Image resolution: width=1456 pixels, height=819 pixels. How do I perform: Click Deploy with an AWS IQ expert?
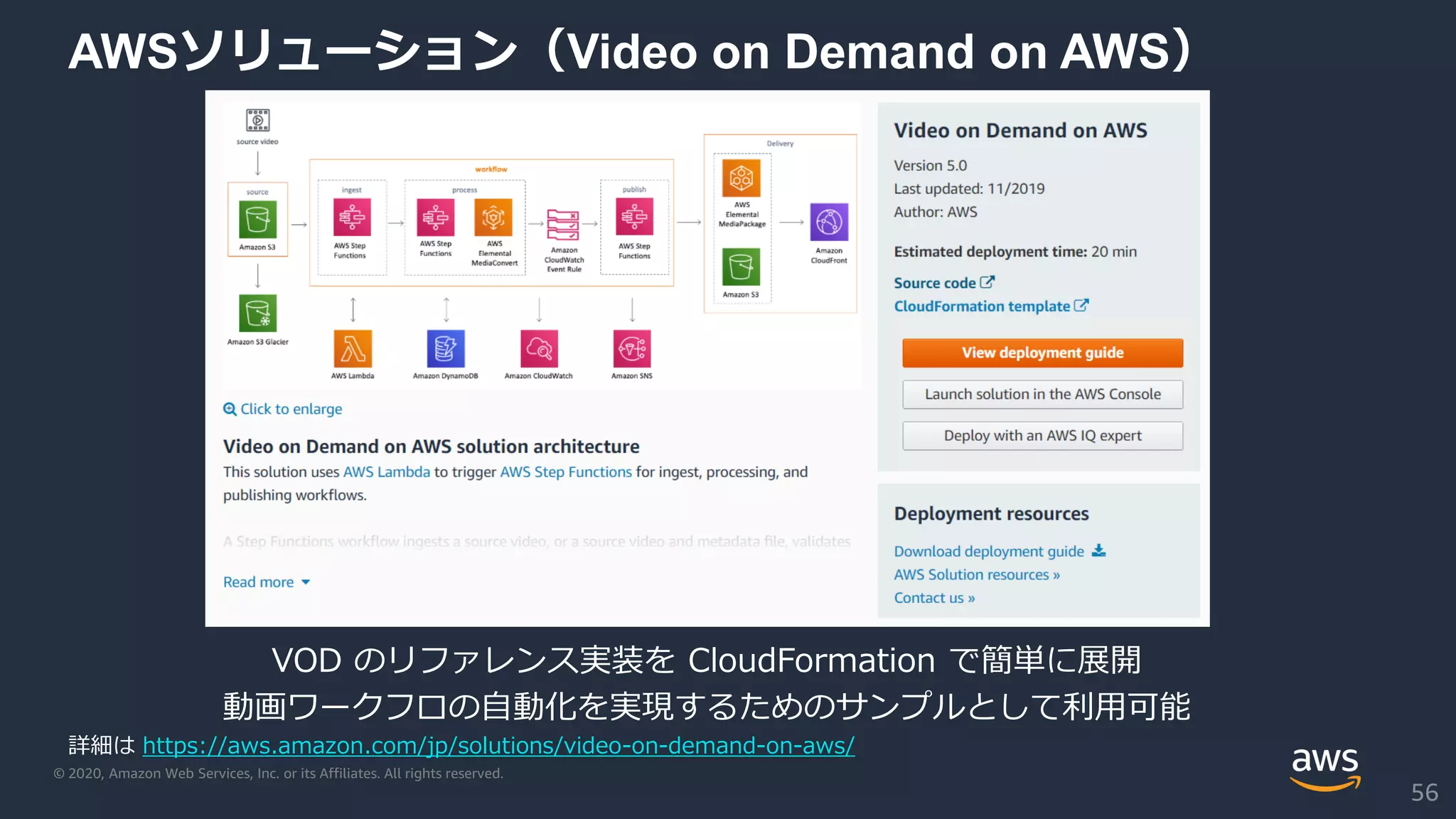1042,436
